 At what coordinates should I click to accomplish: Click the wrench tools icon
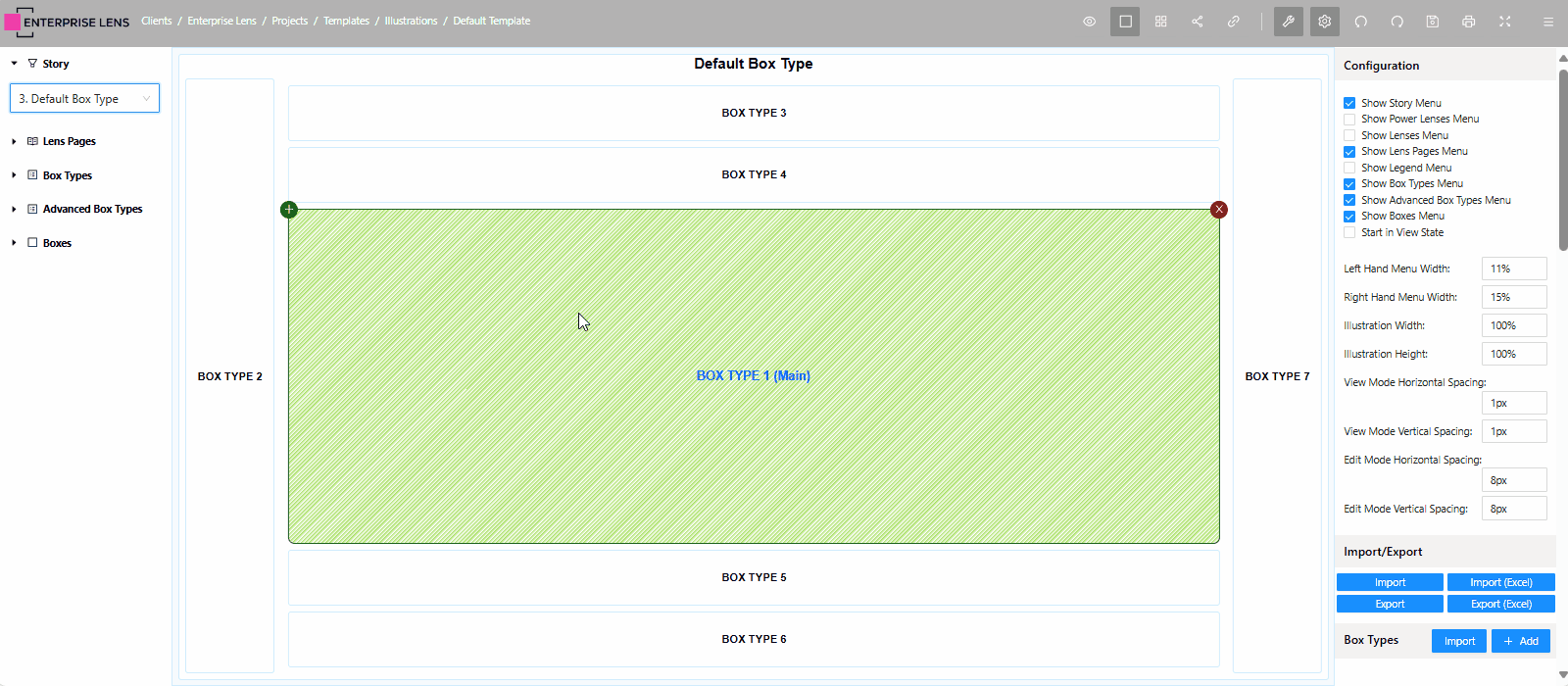[1289, 22]
